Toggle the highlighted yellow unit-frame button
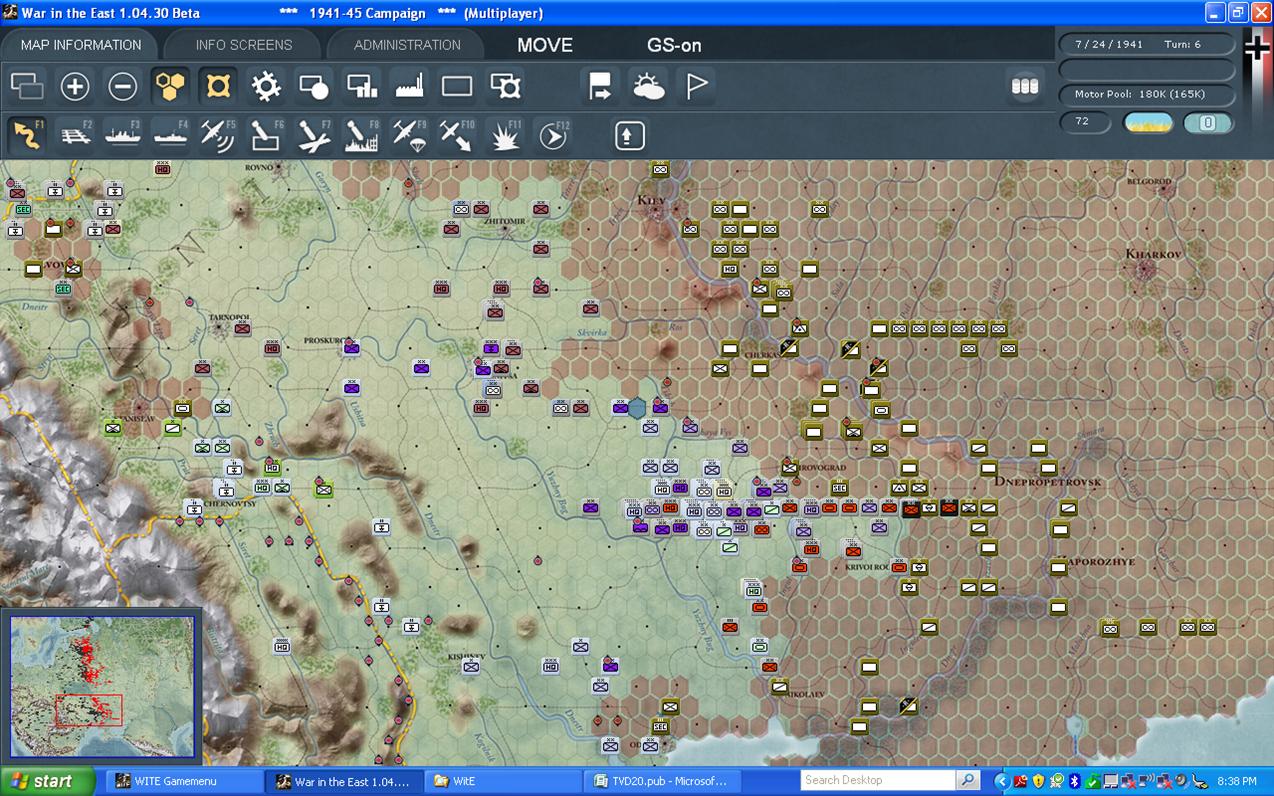Viewport: 1274px width, 796px height. tap(218, 87)
